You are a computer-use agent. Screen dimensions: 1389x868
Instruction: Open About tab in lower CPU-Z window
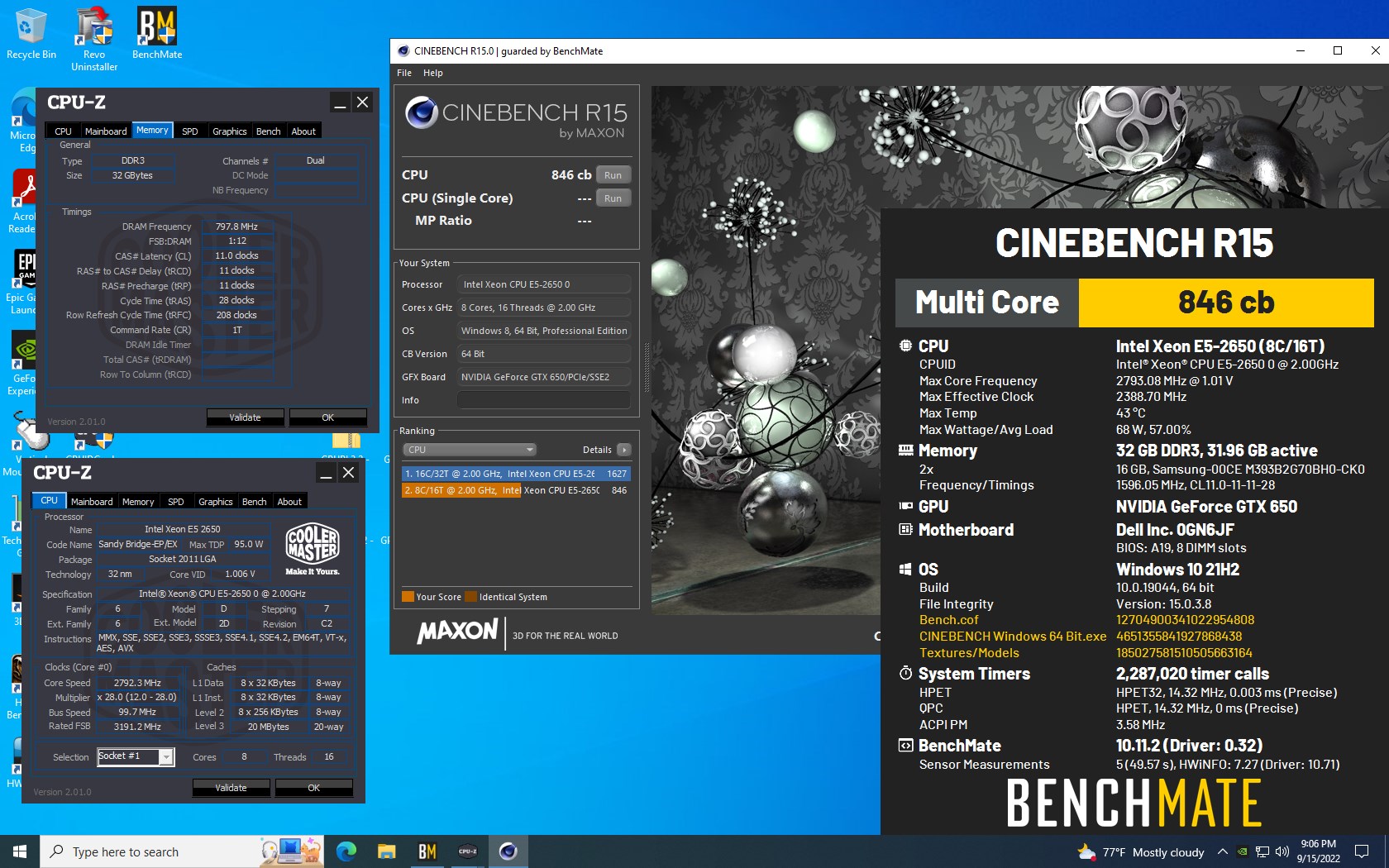[x=289, y=502]
